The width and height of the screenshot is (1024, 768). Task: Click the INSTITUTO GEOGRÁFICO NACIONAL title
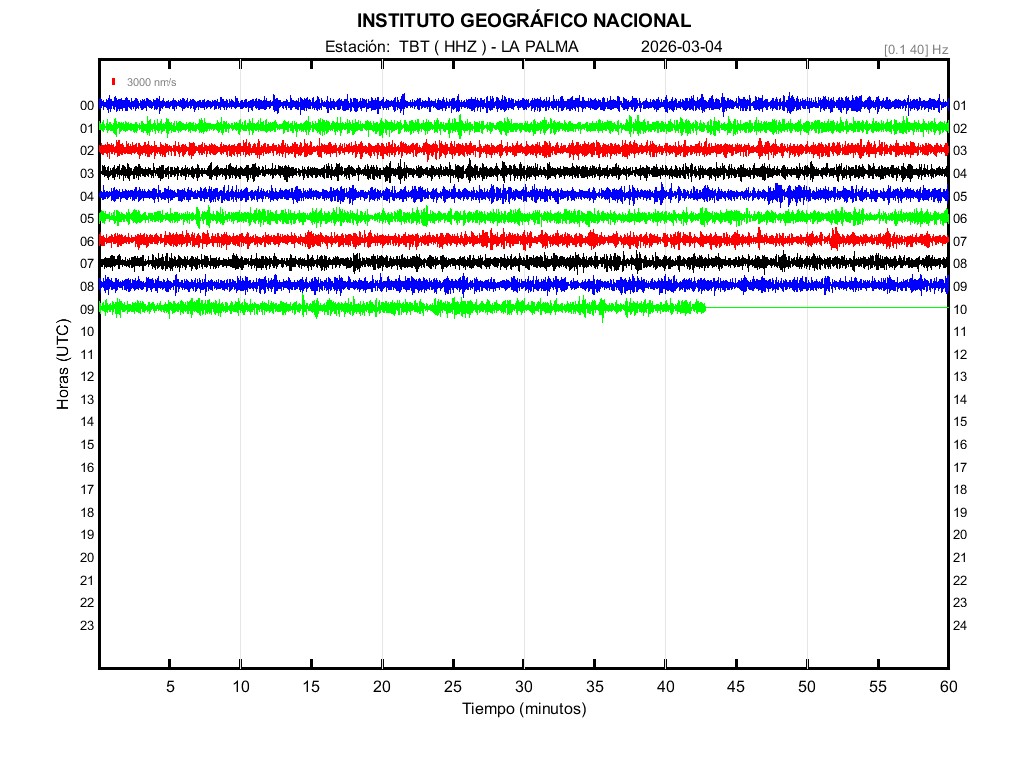click(x=523, y=21)
